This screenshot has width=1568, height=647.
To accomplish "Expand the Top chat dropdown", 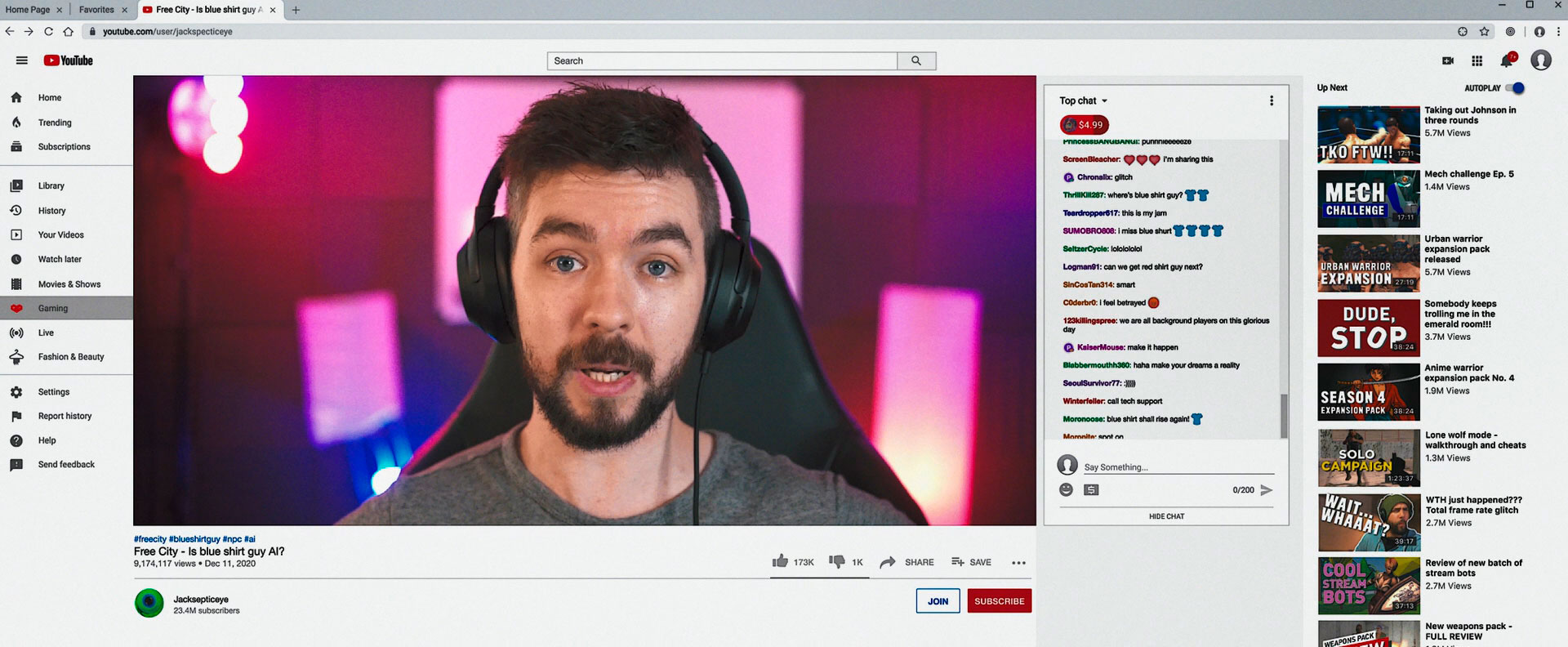I will [1083, 100].
